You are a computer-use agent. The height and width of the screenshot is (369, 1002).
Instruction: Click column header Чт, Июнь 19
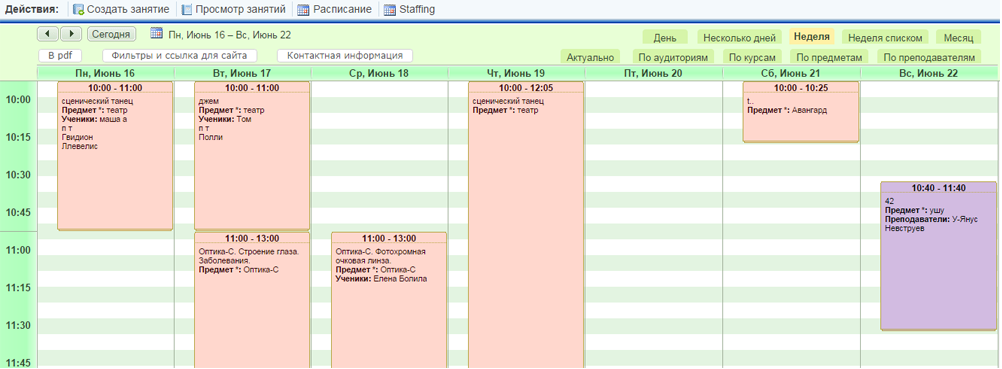tap(516, 73)
